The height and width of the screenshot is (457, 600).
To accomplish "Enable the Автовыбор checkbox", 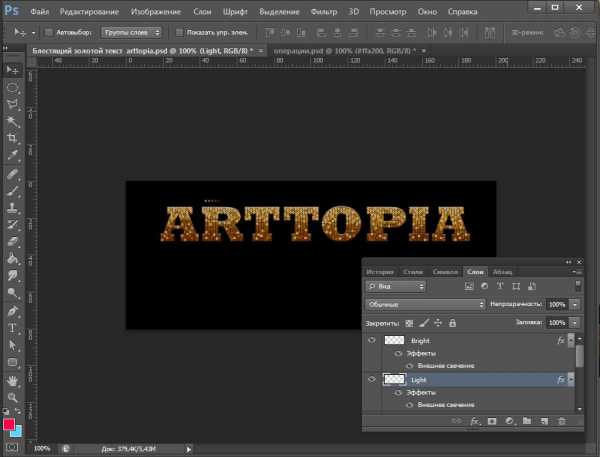I will [x=49, y=33].
